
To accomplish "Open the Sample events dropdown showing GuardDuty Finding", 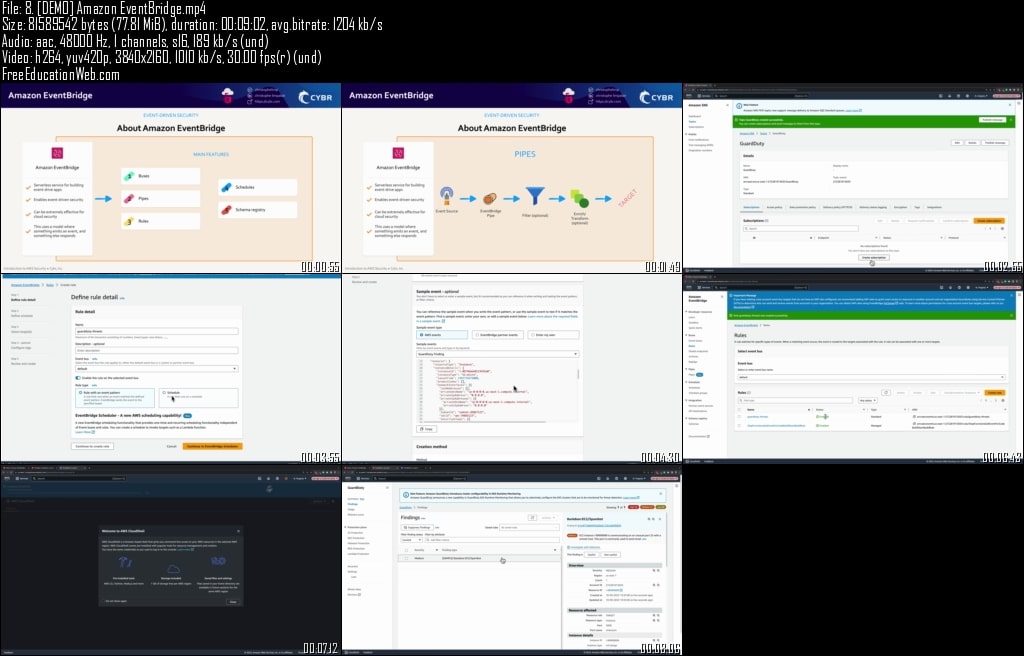I will point(498,354).
